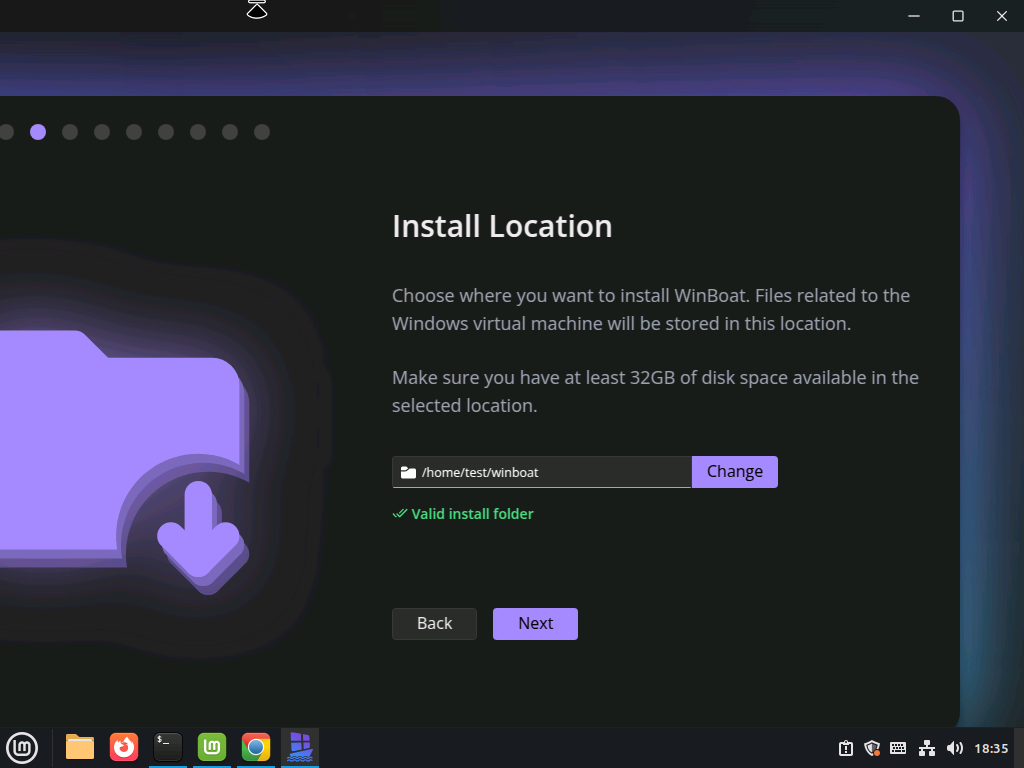Select the purple active step indicator dot

(x=38, y=132)
